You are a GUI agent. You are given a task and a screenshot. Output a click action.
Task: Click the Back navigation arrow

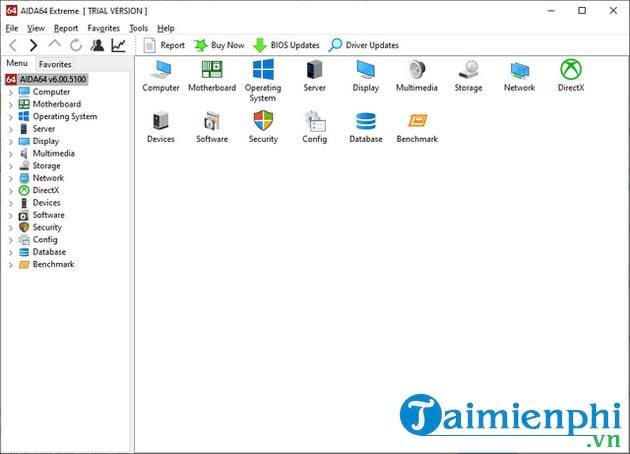pos(13,45)
